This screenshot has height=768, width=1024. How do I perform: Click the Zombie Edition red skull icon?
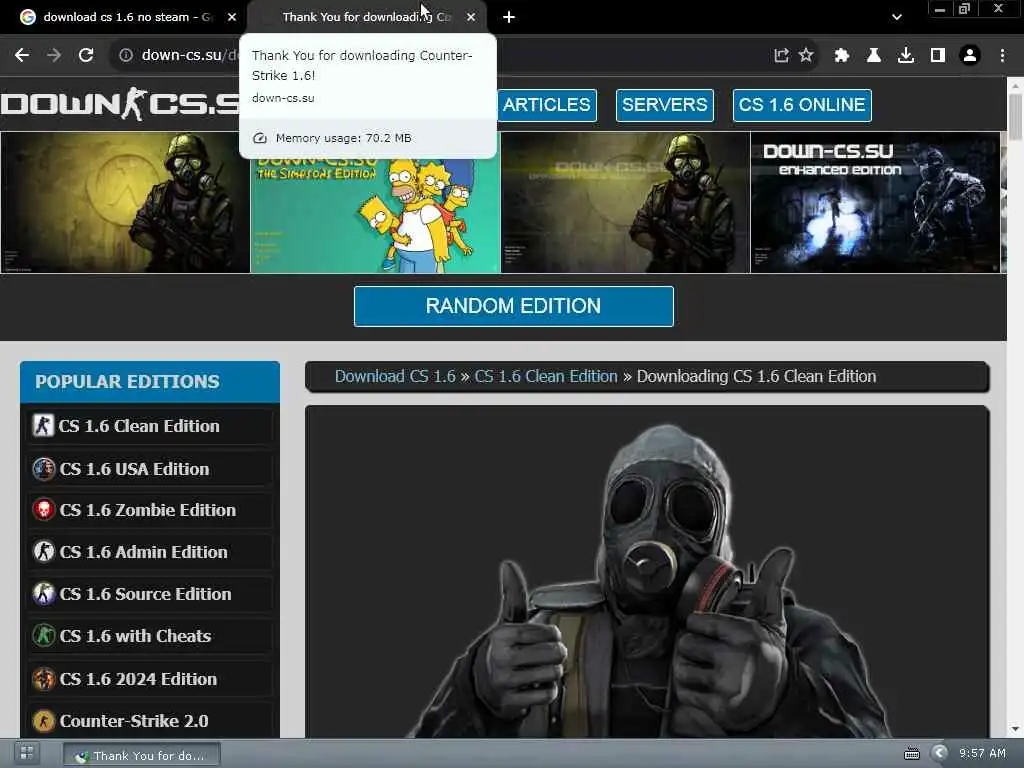(44, 510)
